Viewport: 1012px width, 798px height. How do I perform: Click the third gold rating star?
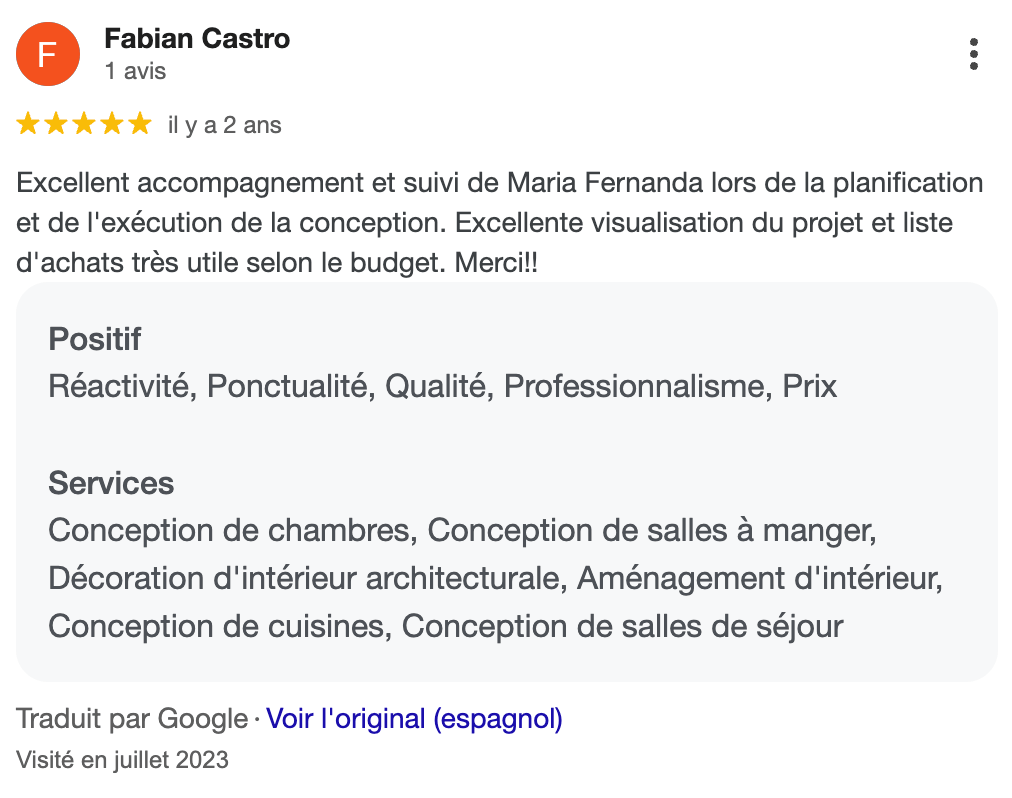pyautogui.click(x=84, y=125)
